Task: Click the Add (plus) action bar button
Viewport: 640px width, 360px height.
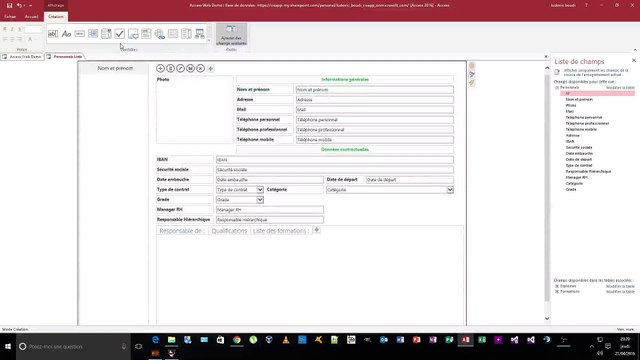Action: click(x=160, y=69)
